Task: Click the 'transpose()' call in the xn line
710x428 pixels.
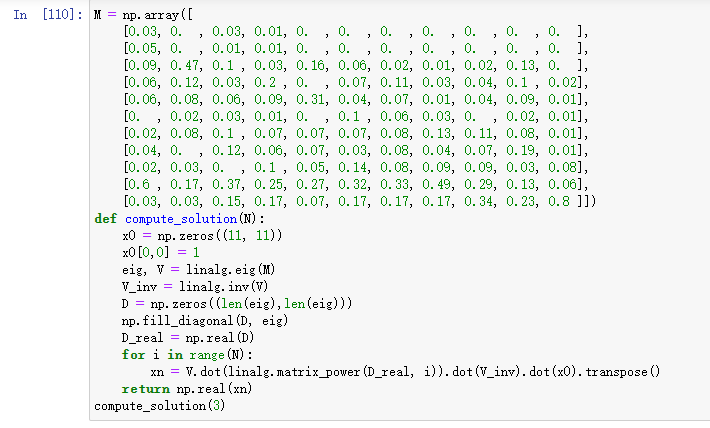Action: point(623,372)
